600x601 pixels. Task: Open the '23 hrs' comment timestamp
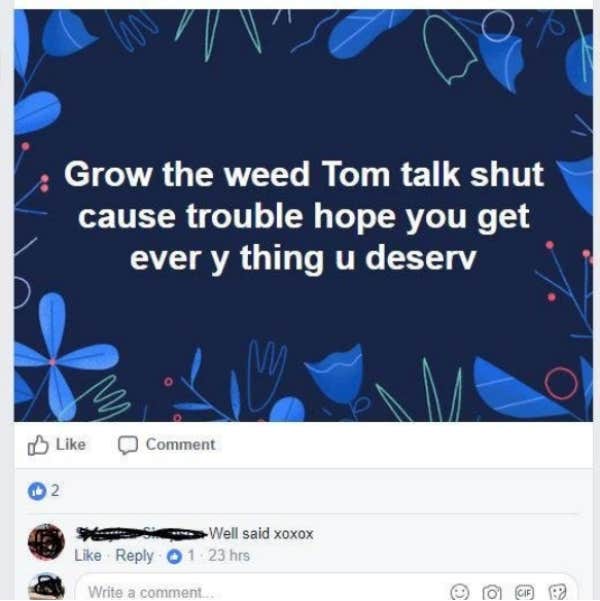[x=229, y=556]
